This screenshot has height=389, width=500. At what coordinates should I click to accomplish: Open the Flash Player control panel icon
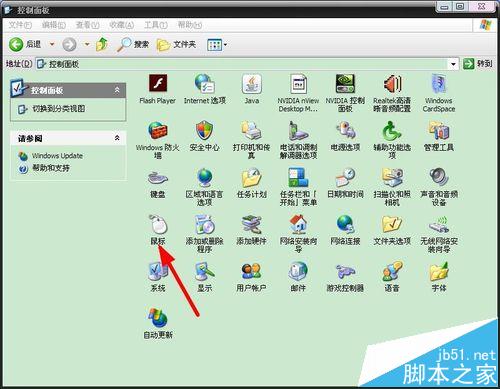[x=158, y=83]
